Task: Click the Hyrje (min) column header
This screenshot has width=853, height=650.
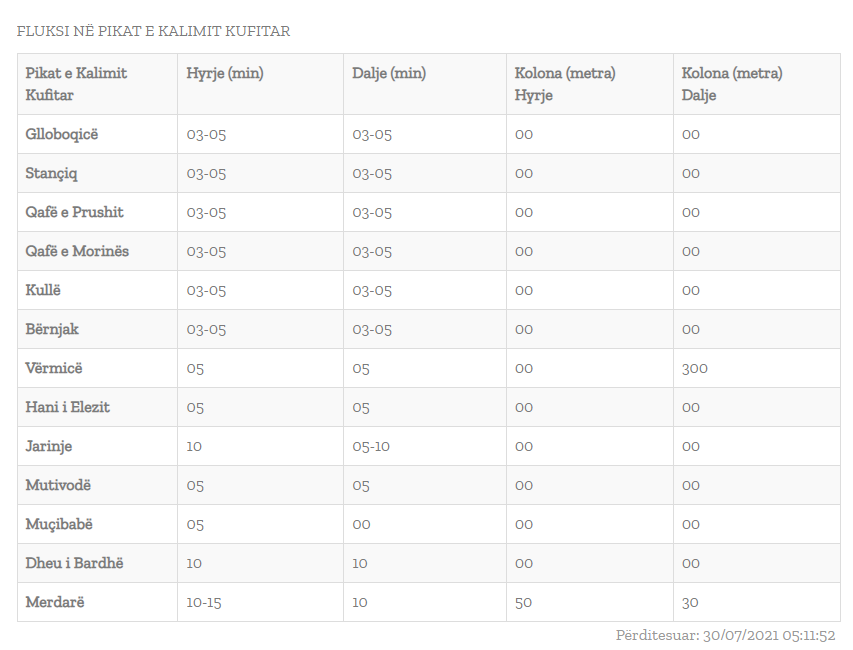Action: (x=225, y=73)
